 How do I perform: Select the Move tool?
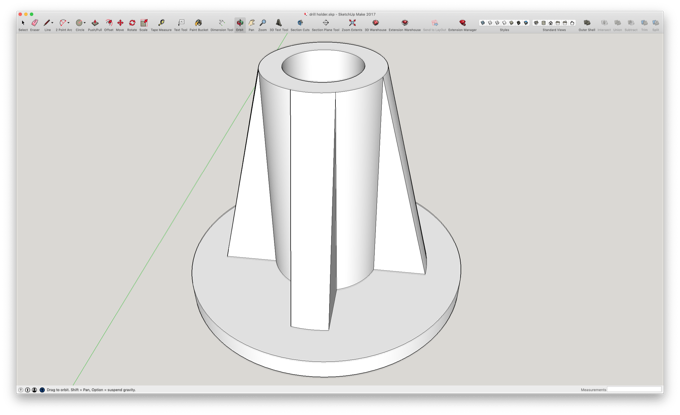tap(120, 23)
